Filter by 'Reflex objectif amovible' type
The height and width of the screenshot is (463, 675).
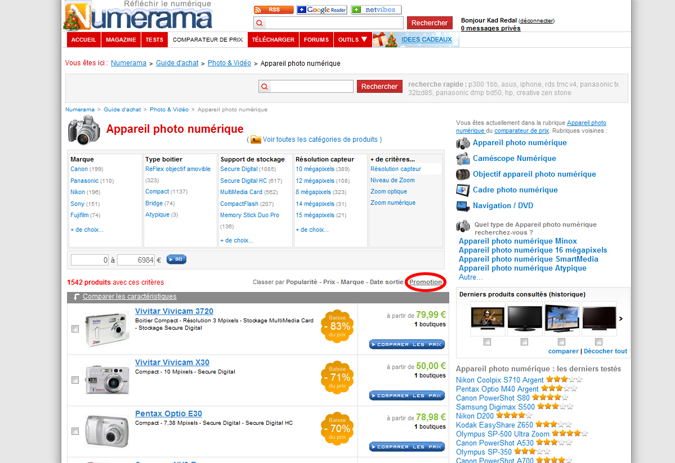(x=178, y=169)
